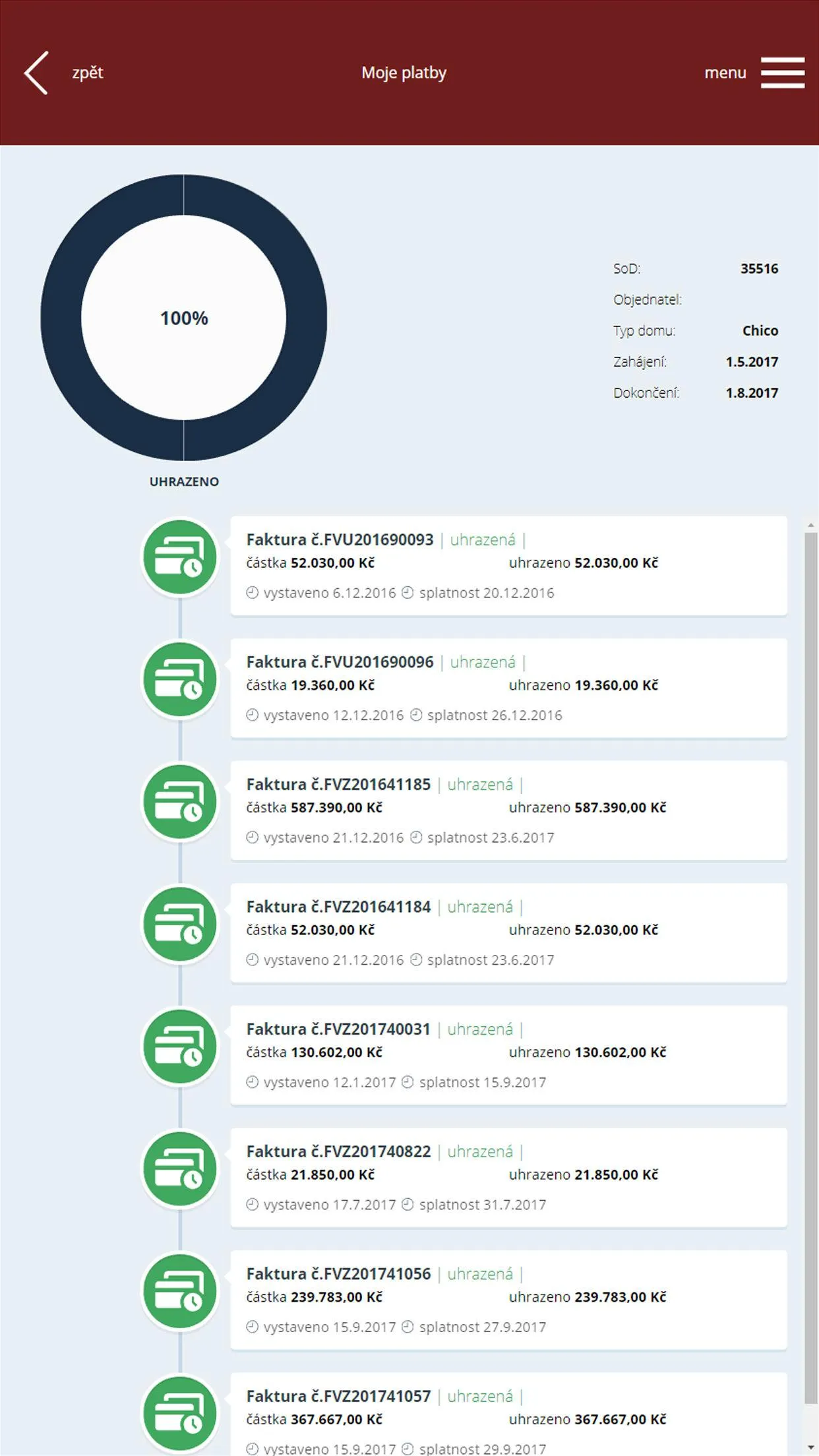Open Faktura č.FVU201690096 heading
Viewport: 819px width, 1456px height.
point(340,662)
